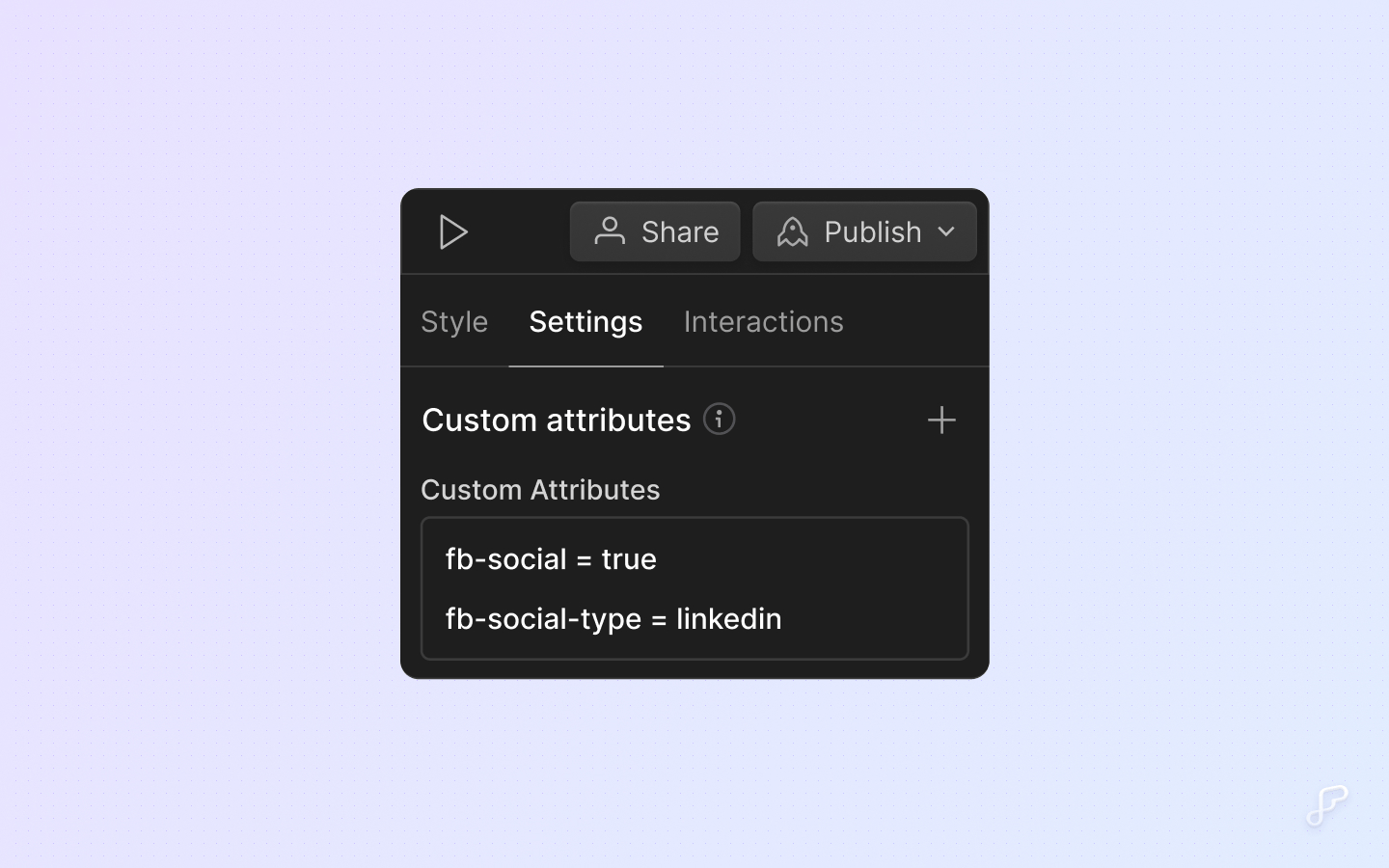Open the Interactions tab
1389x868 pixels.
pos(763,321)
